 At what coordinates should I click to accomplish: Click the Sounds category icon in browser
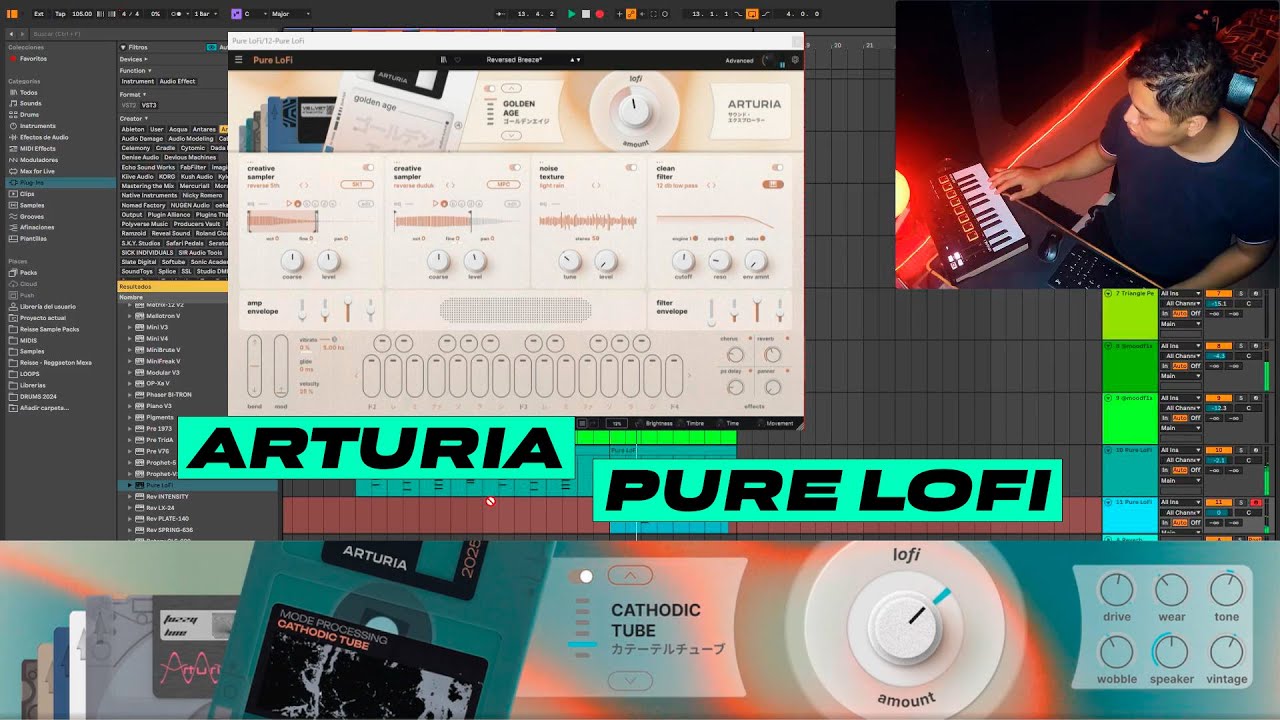[x=12, y=103]
